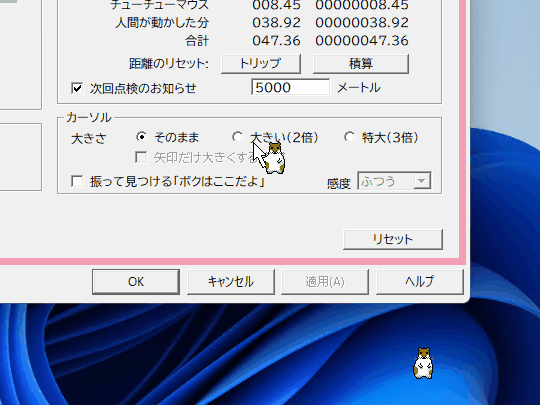Enable 振って見つける「ボクはここだよ」 checkbox

(x=77, y=181)
